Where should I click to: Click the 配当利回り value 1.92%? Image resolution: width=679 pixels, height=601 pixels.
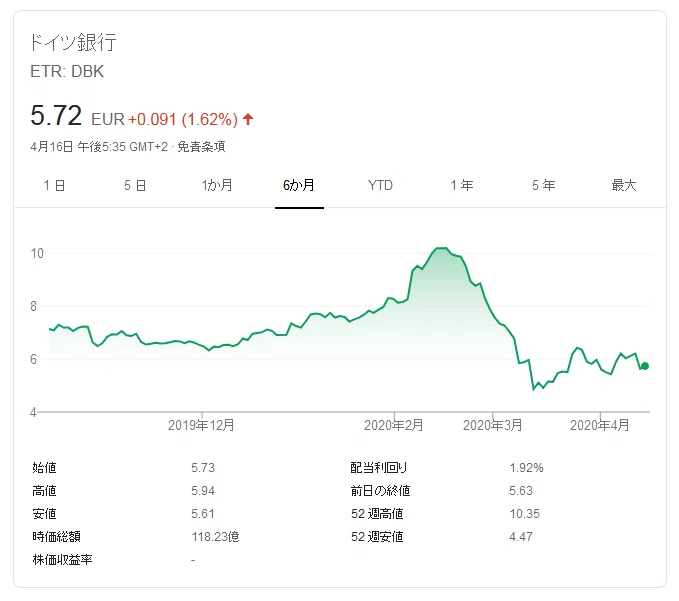click(x=526, y=468)
